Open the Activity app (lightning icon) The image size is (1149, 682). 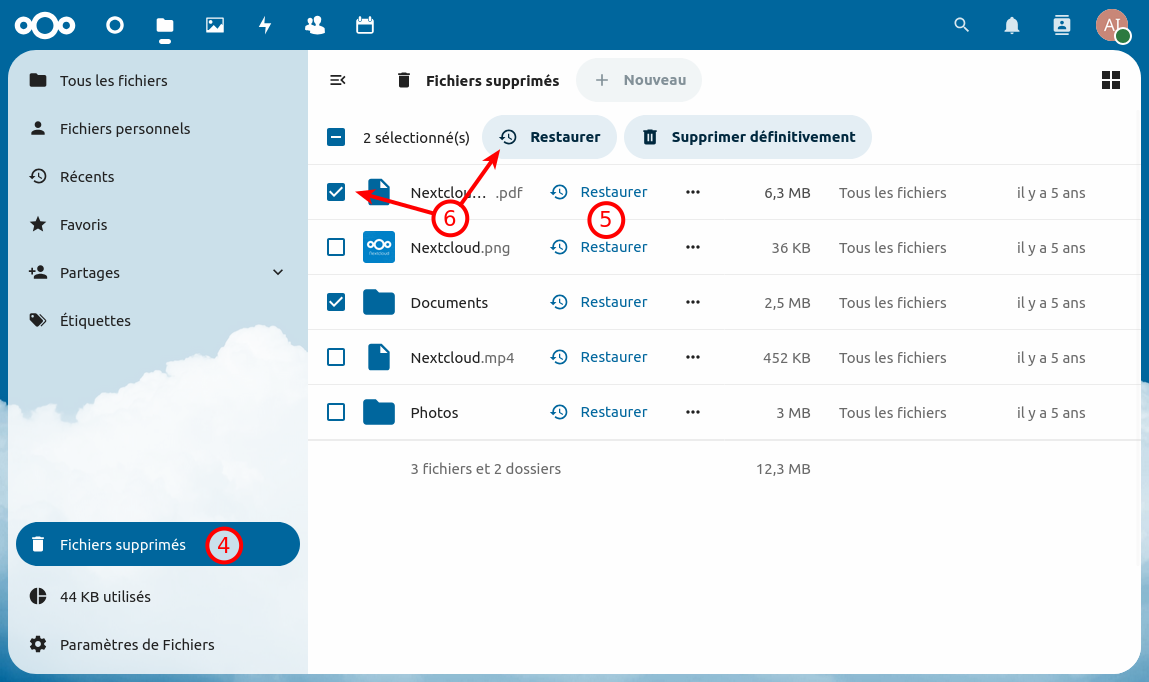pos(264,25)
